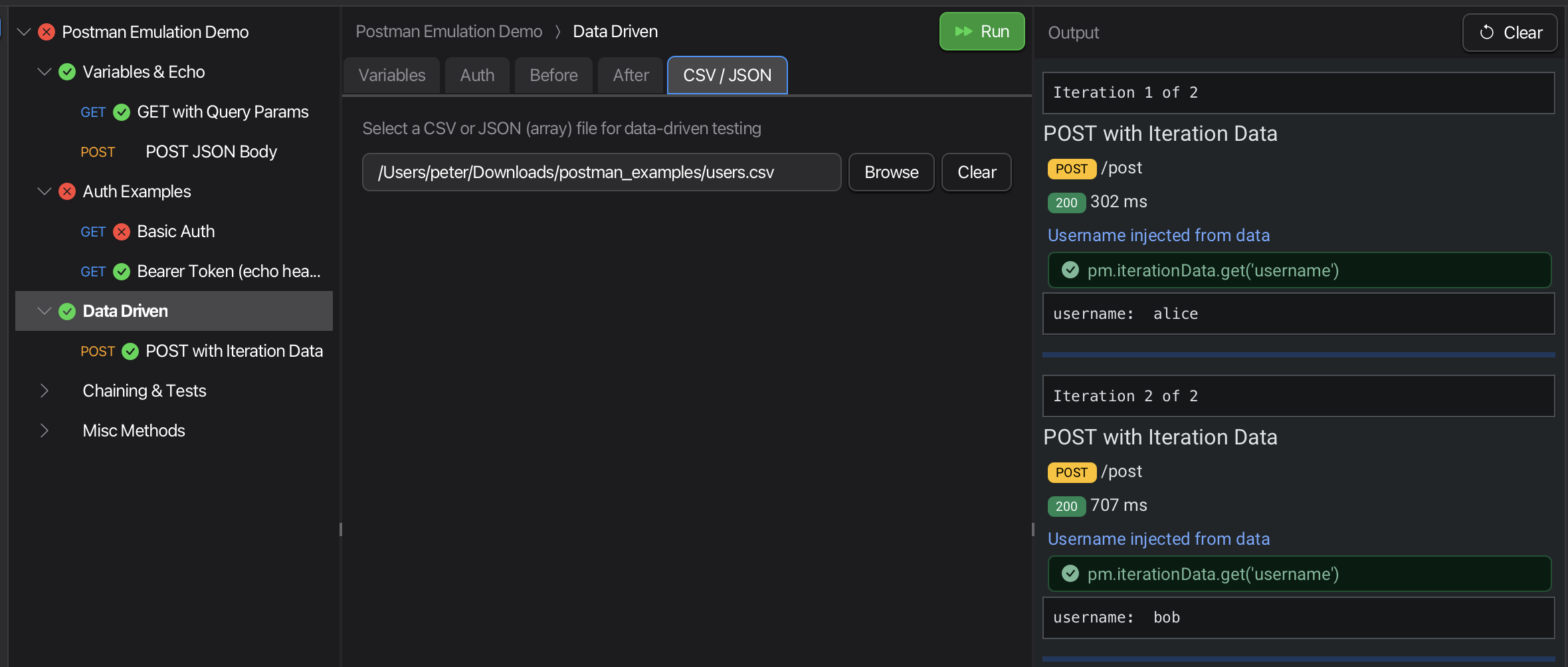Image resolution: width=1568 pixels, height=667 pixels.
Task: Click the red error icon next to Basic Auth
Action: (122, 231)
